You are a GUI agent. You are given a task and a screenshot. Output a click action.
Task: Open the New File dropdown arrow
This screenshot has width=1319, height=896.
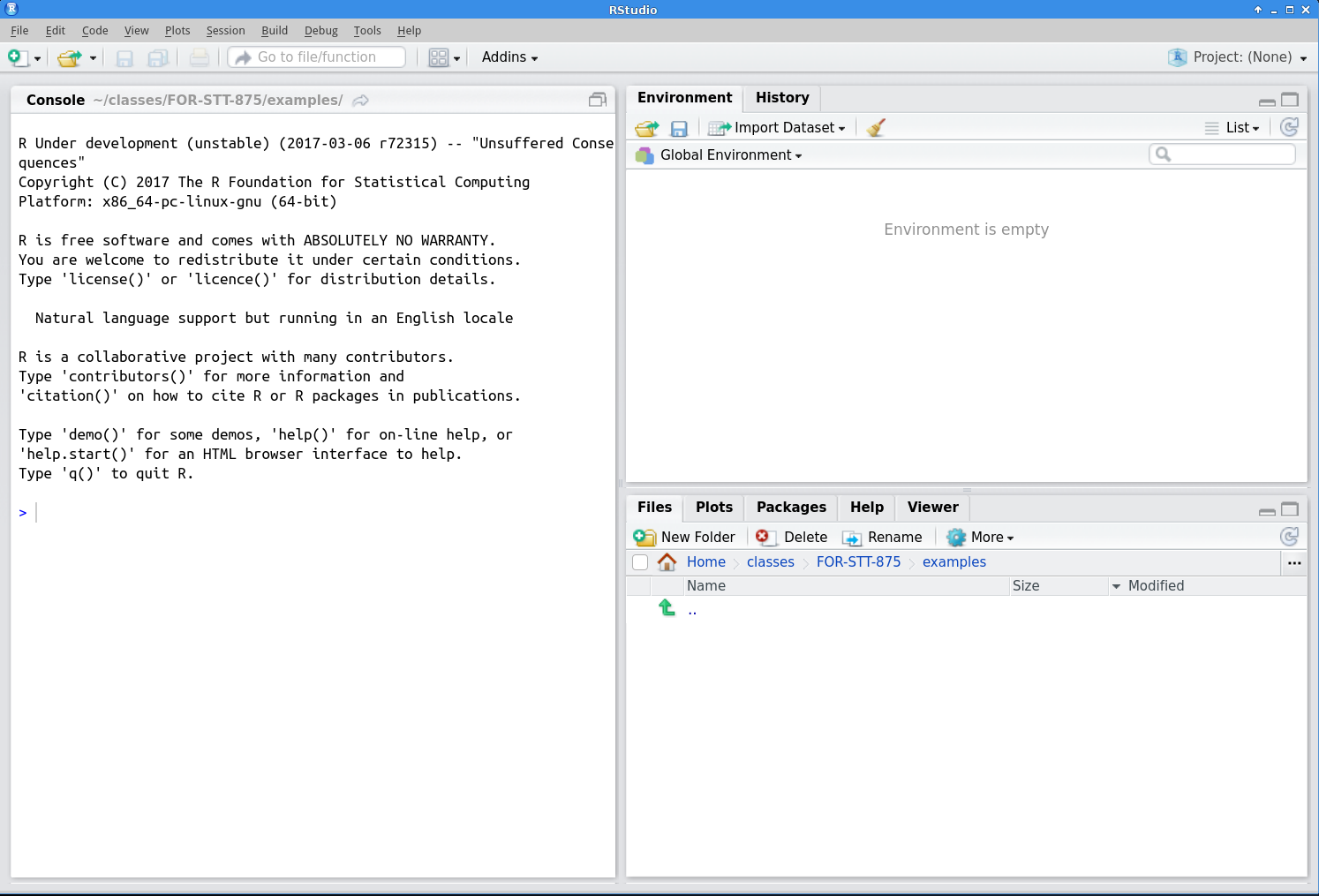tap(37, 58)
